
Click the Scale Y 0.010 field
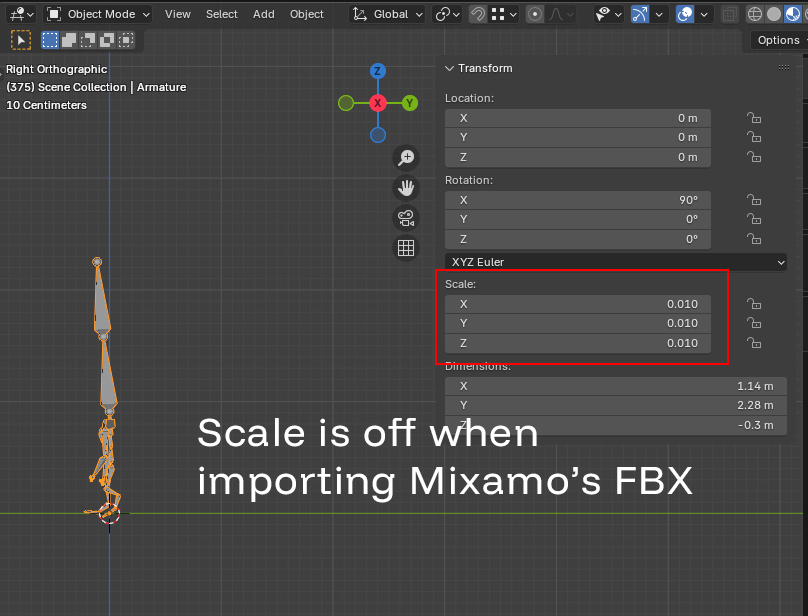point(578,323)
